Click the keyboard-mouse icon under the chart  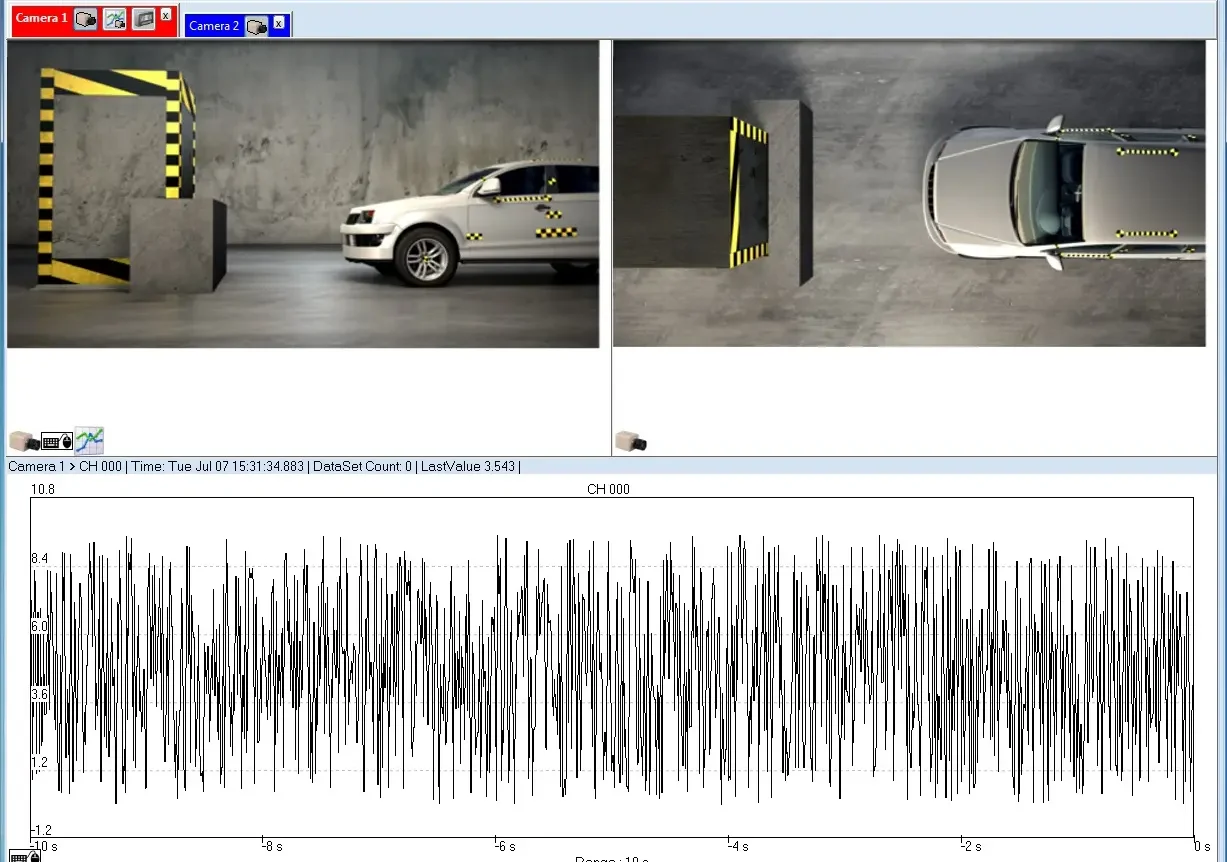tap(24, 856)
